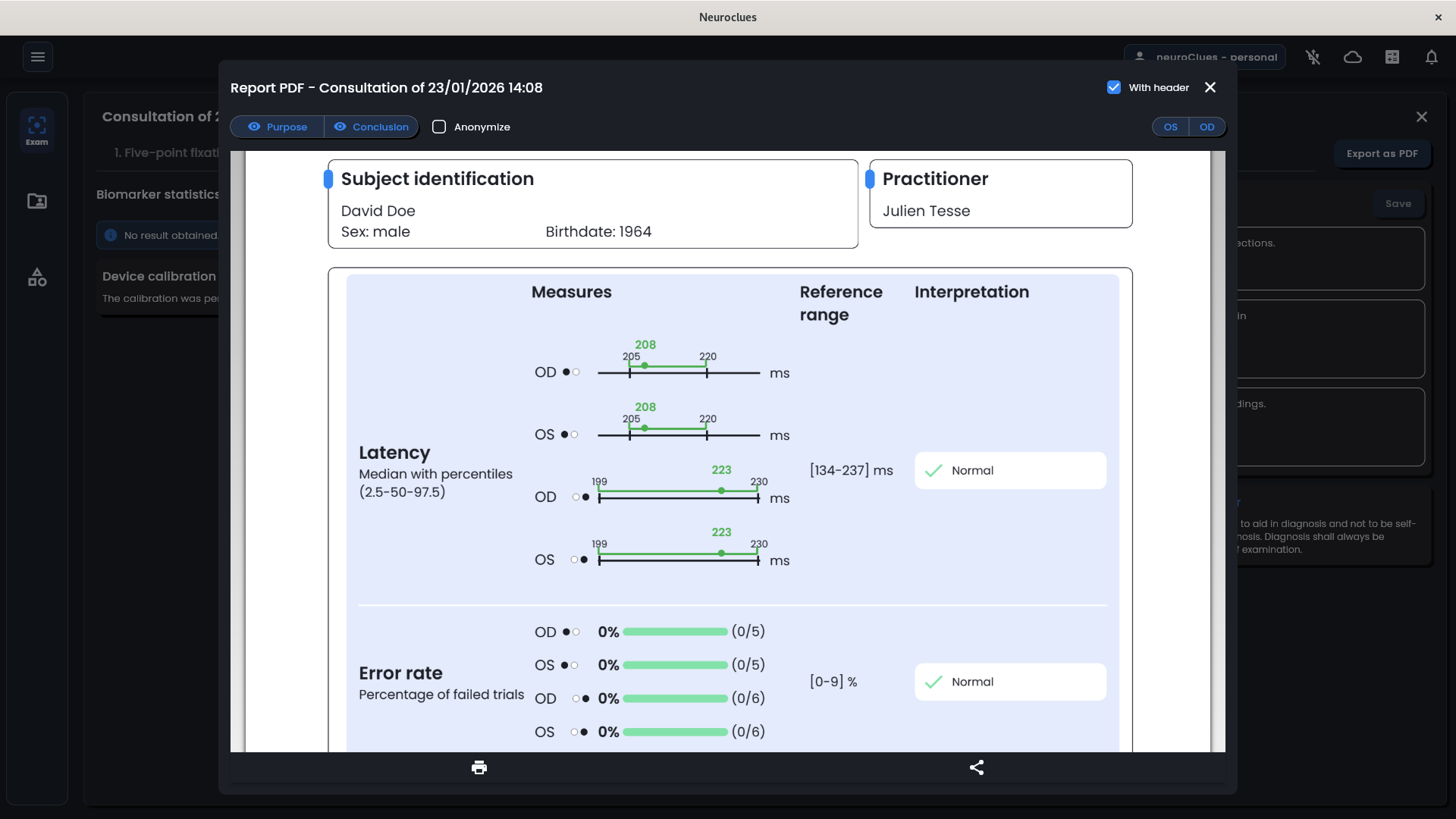Open the dashboard grid icon in the top bar
The height and width of the screenshot is (819, 1456).
1392,57
